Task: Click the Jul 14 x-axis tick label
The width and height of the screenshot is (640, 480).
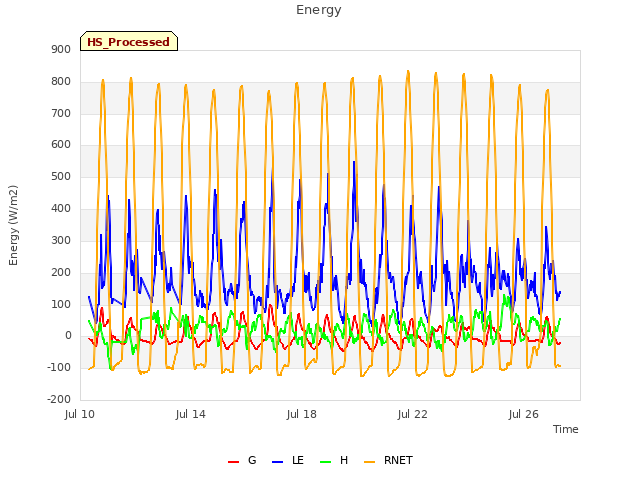Action: pos(191,414)
